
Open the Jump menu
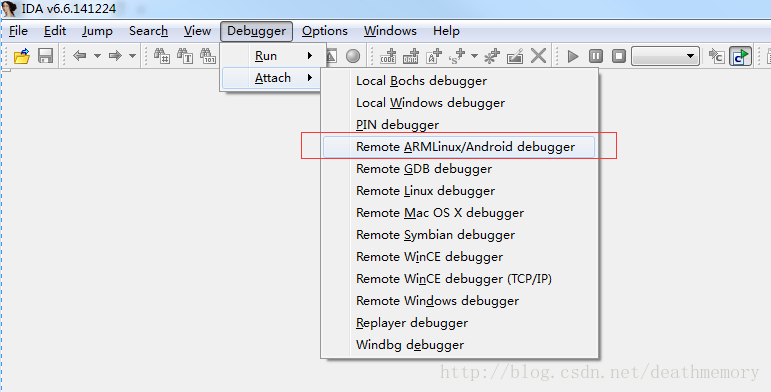point(97,31)
